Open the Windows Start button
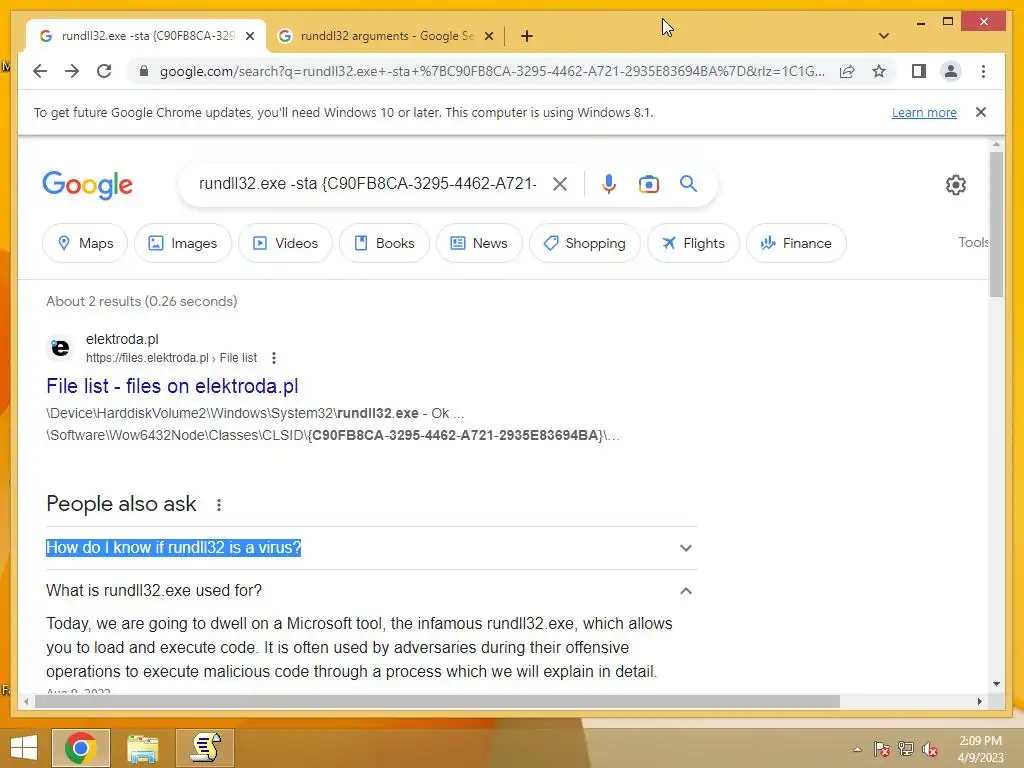1024x768 pixels. coord(24,748)
